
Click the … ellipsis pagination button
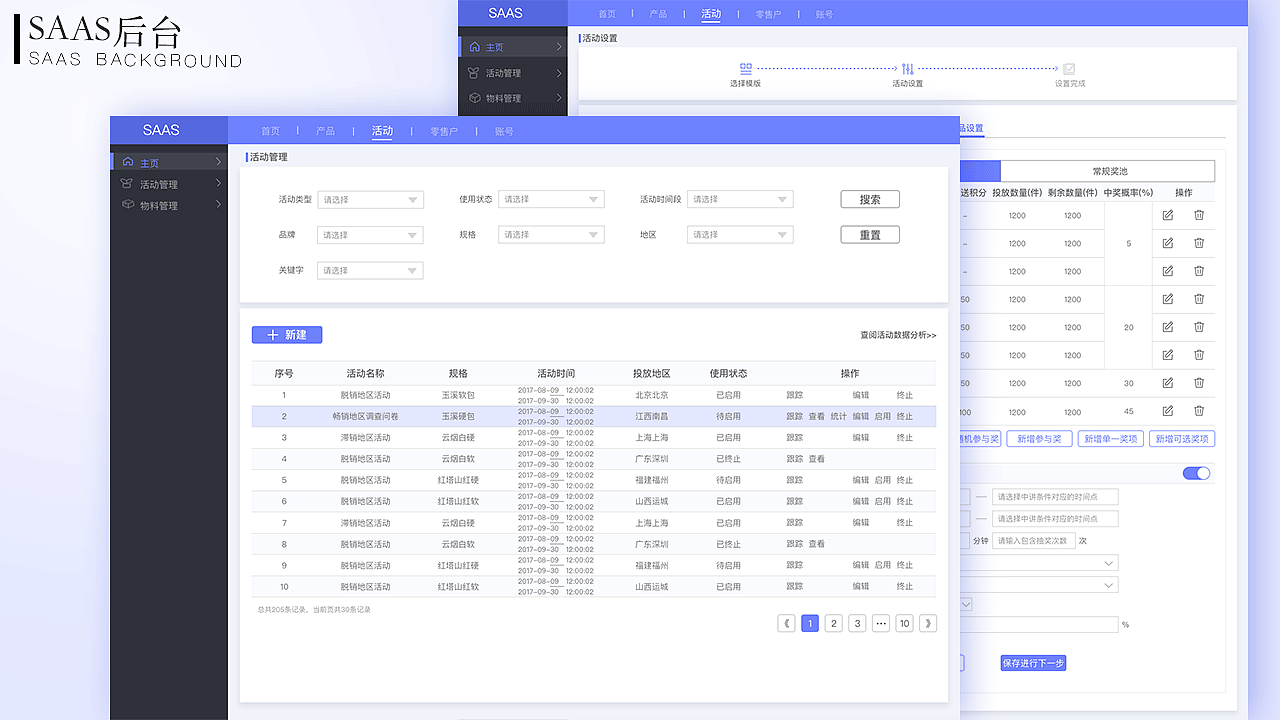[881, 623]
